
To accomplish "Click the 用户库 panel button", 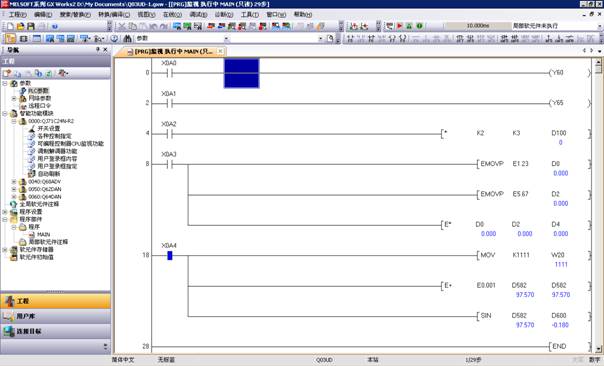I will point(55,316).
